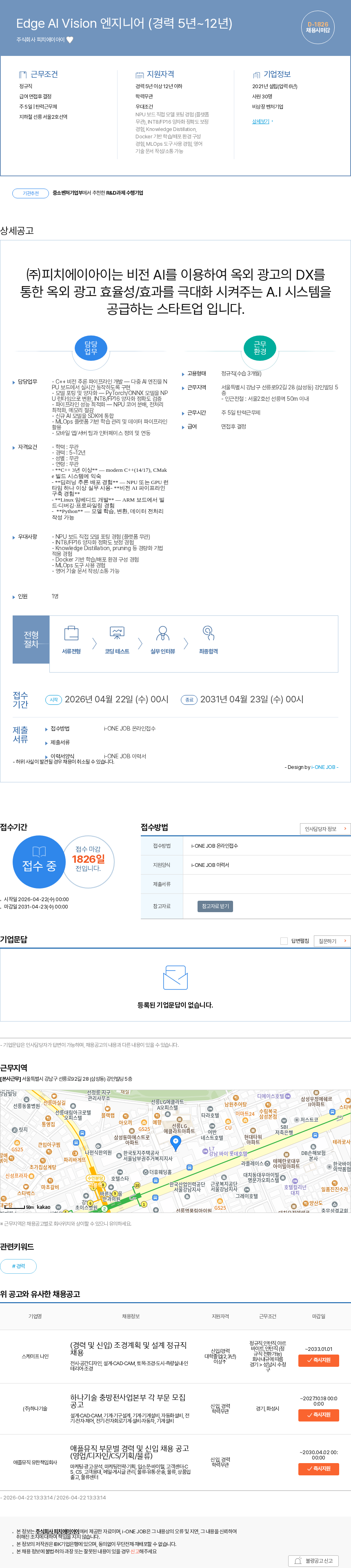351x1568 pixels.
Task: Select the 코딩 테스트 step icon
Action: (117, 633)
